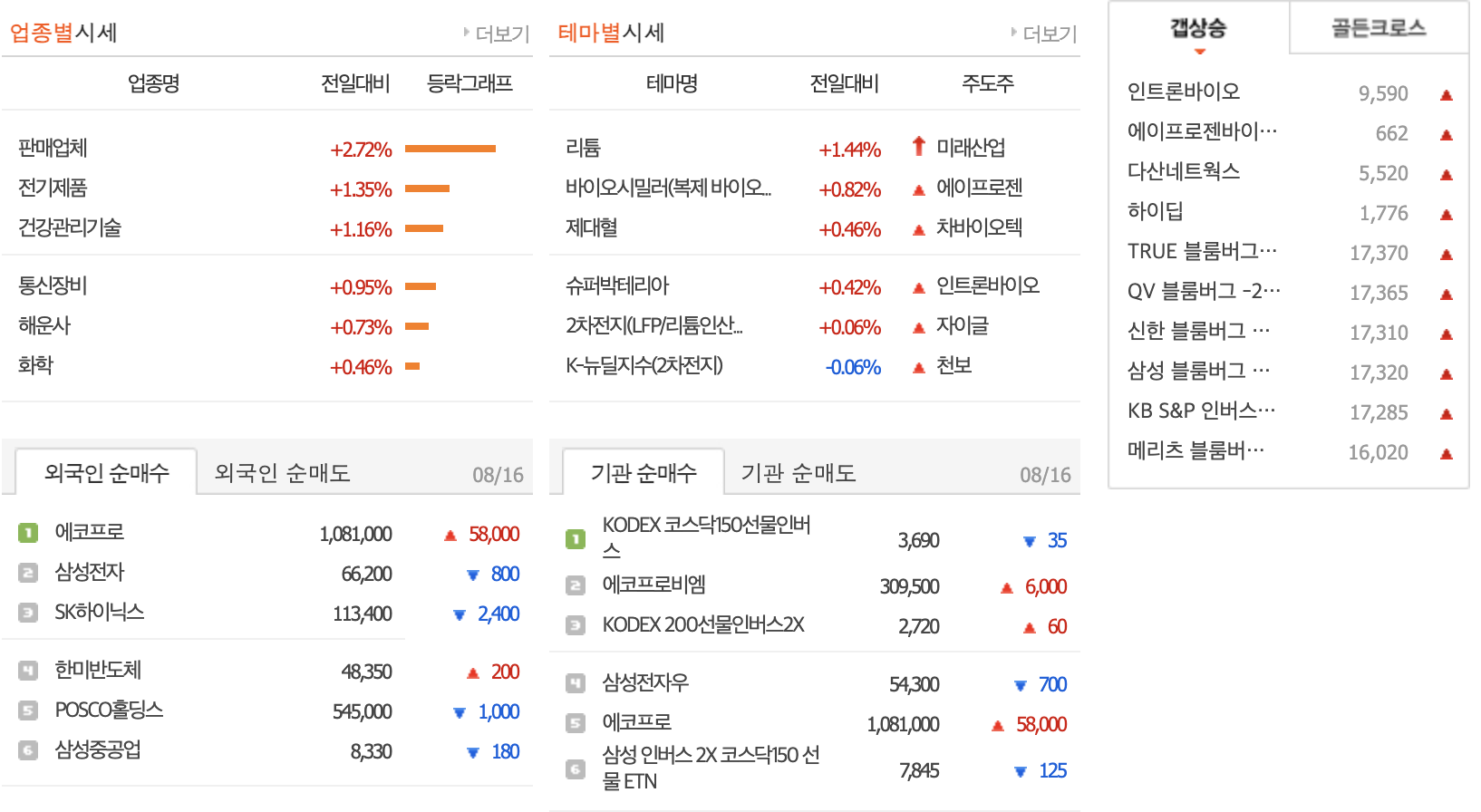Click the upper-limit arrow icon beside 미래산업
Viewport: 1481px width, 812px height.
(919, 146)
